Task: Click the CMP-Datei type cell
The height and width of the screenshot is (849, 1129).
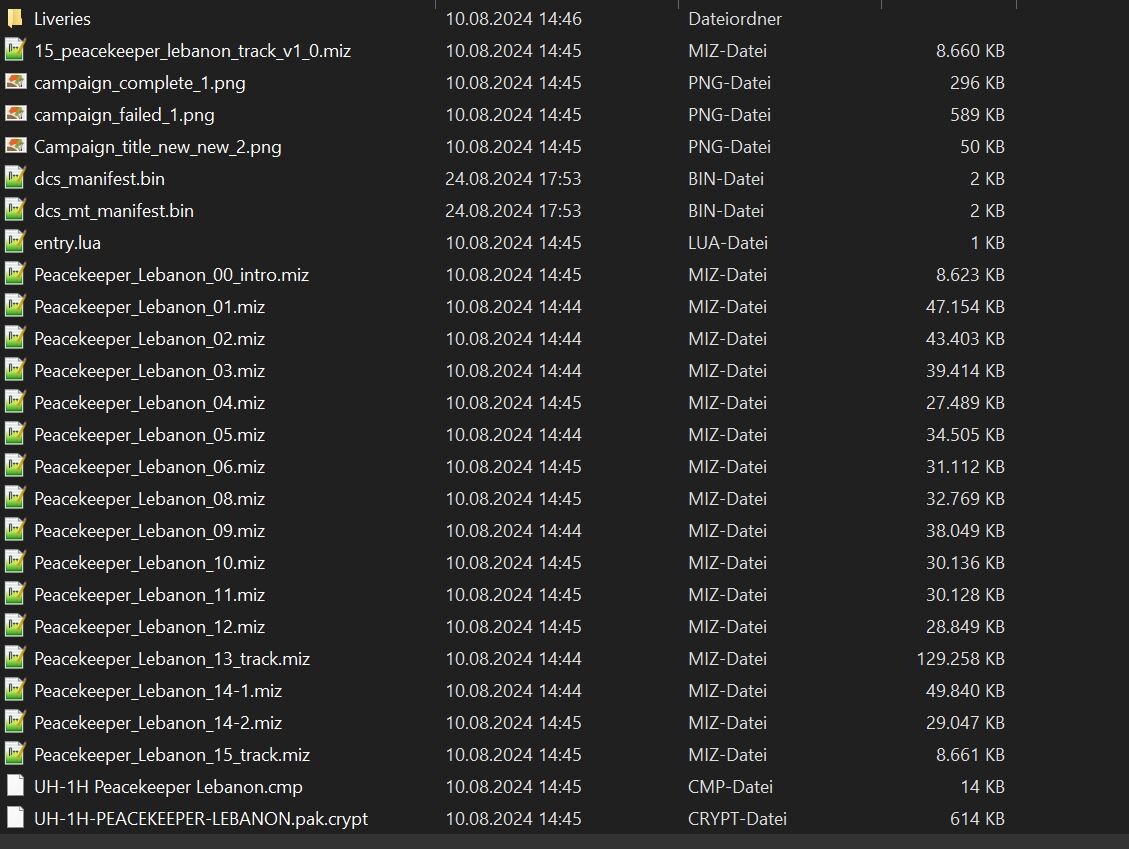Action: coord(730,786)
